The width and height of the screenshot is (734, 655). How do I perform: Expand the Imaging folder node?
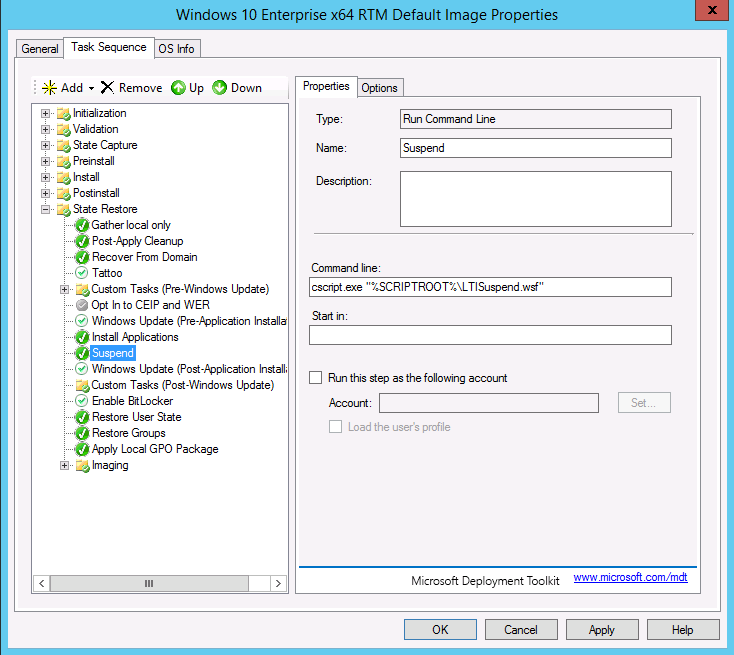[x=65, y=465]
